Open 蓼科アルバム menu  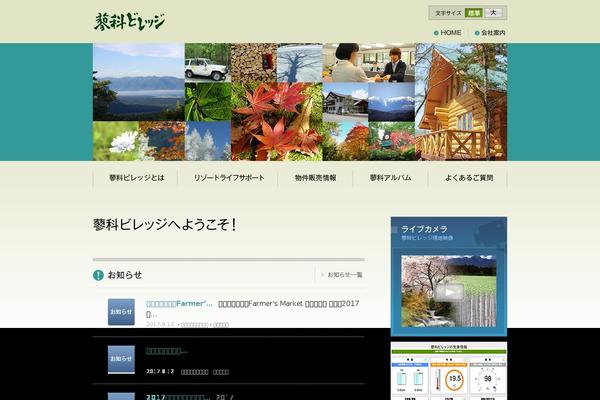(390, 178)
